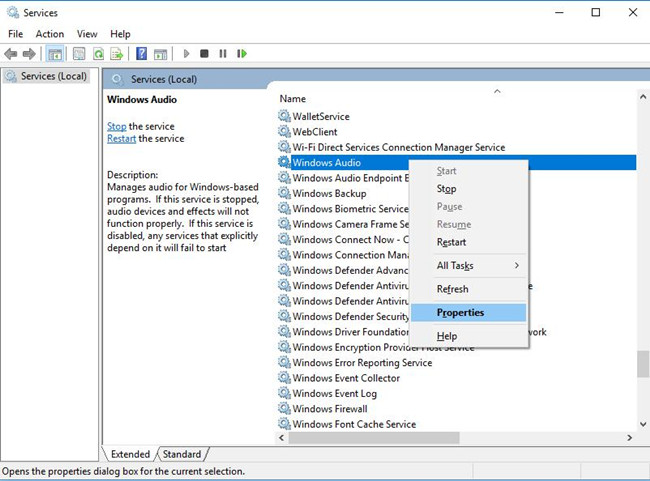Open the Action menu
650x481 pixels.
[x=50, y=34]
